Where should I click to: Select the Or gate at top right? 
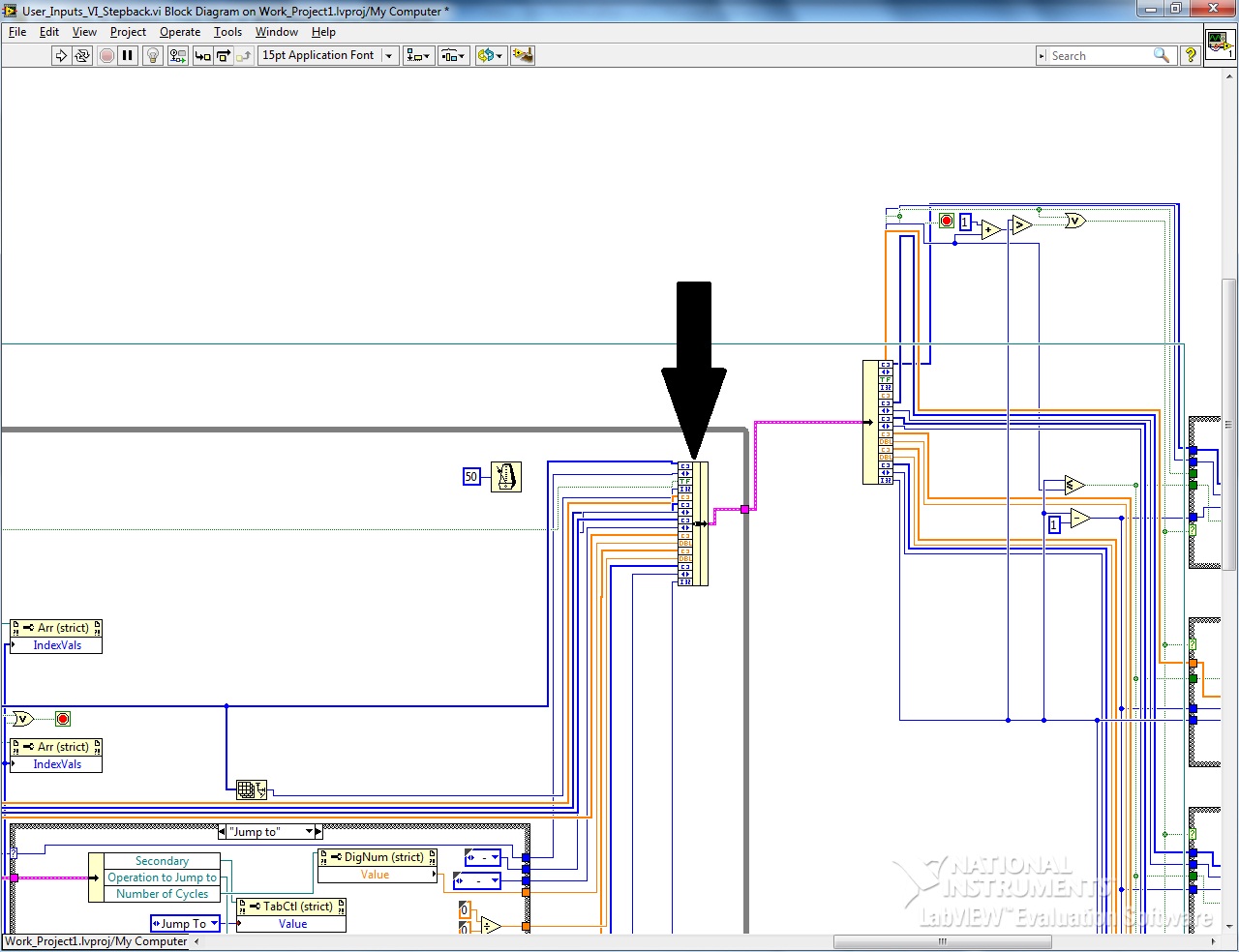pos(1074,221)
